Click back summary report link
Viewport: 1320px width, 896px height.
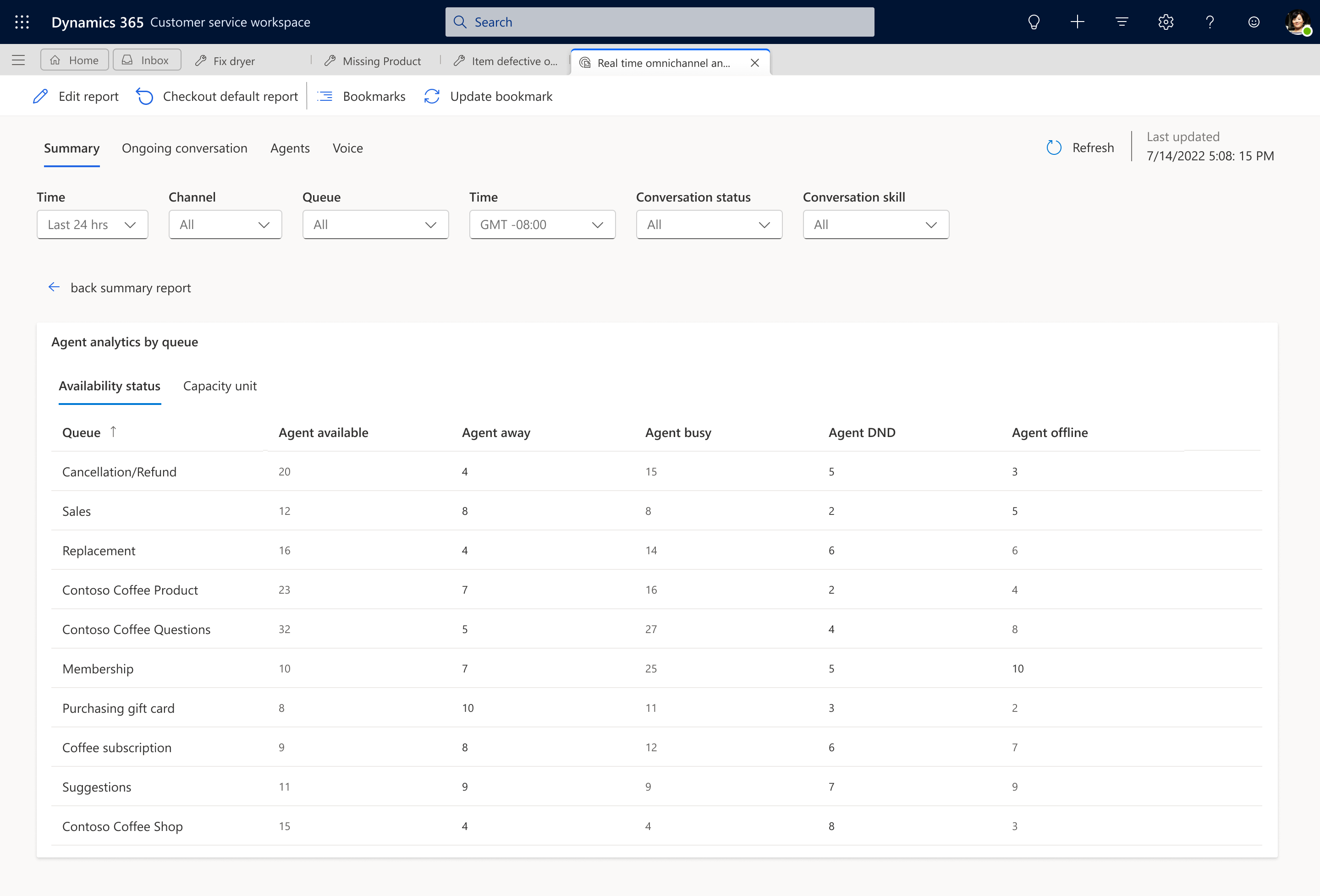(x=120, y=288)
